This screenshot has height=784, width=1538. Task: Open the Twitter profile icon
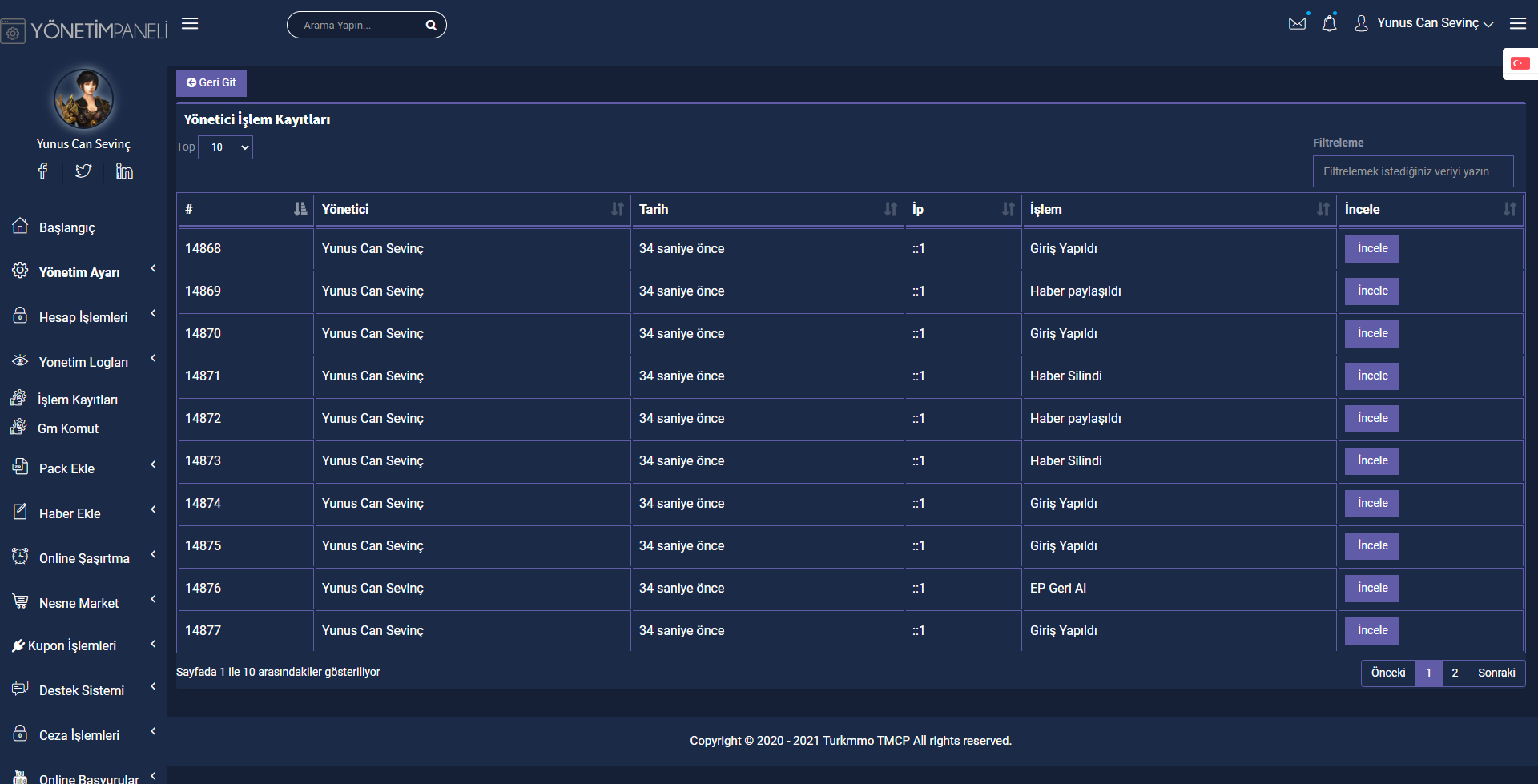pos(83,171)
